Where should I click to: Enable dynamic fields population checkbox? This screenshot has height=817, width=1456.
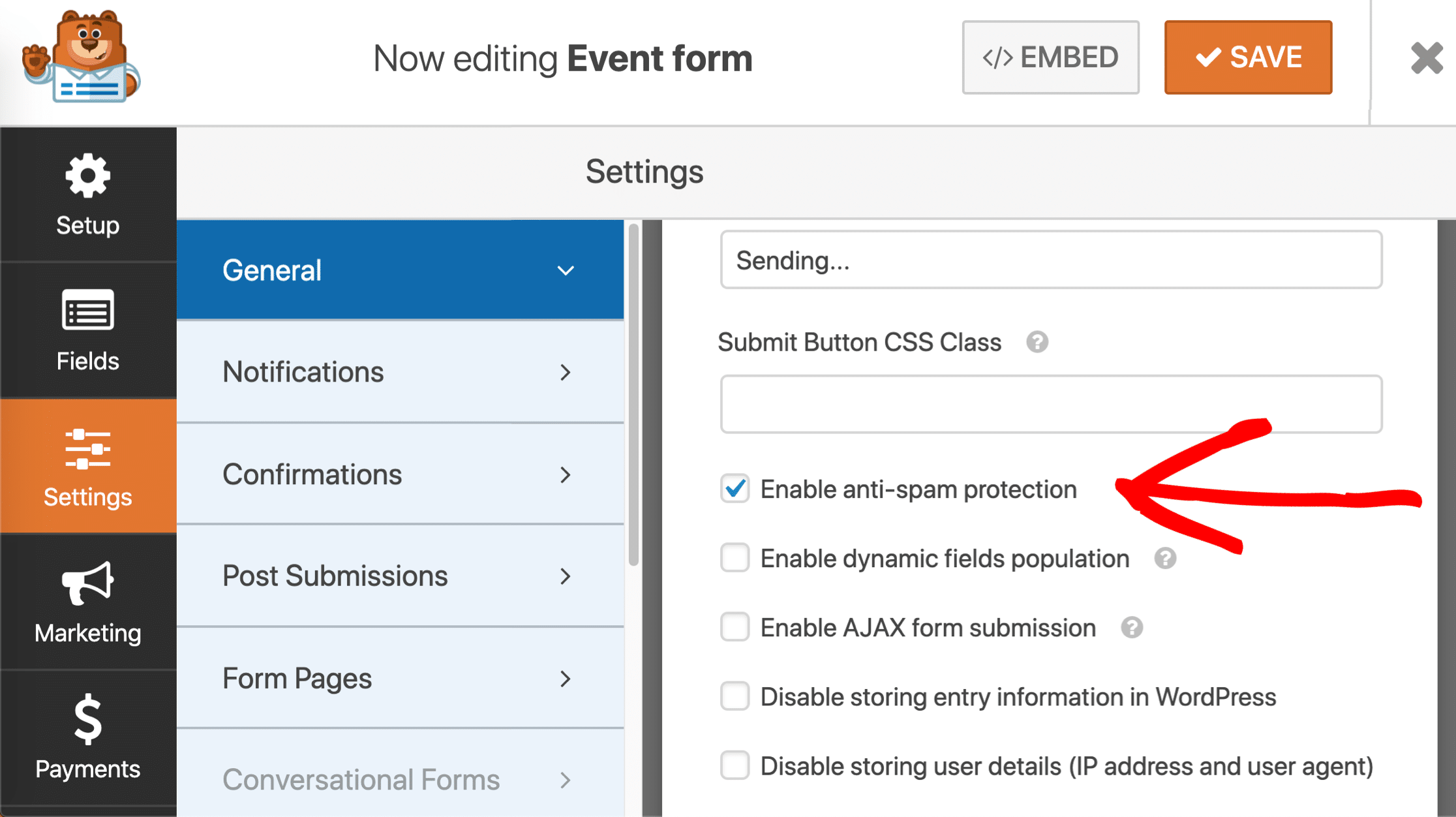coord(734,558)
